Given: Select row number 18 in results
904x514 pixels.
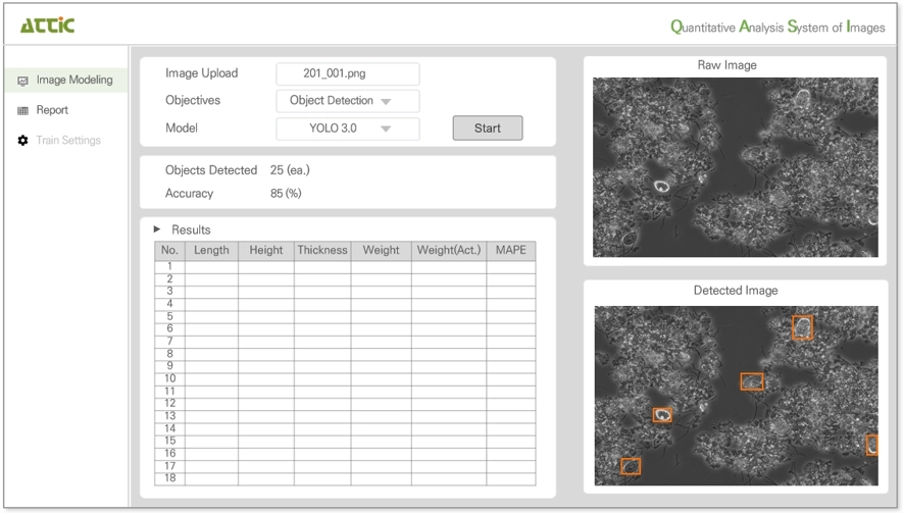Looking at the screenshot, I should (345, 478).
